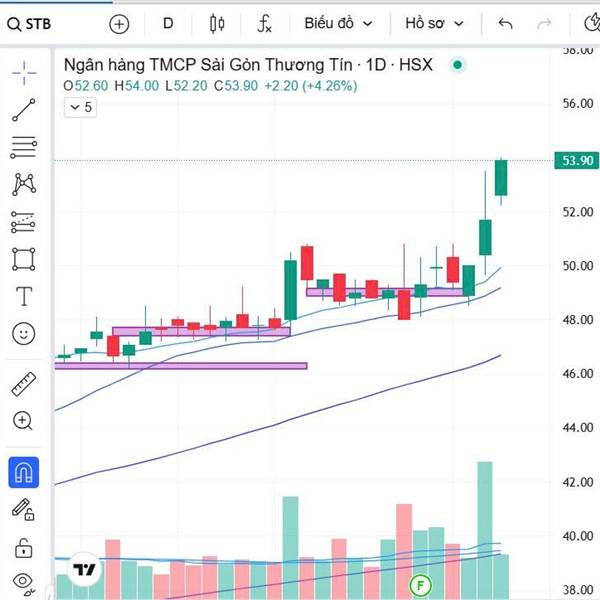Select the ruler measure tool
This screenshot has height=600, width=600.
click(x=24, y=384)
